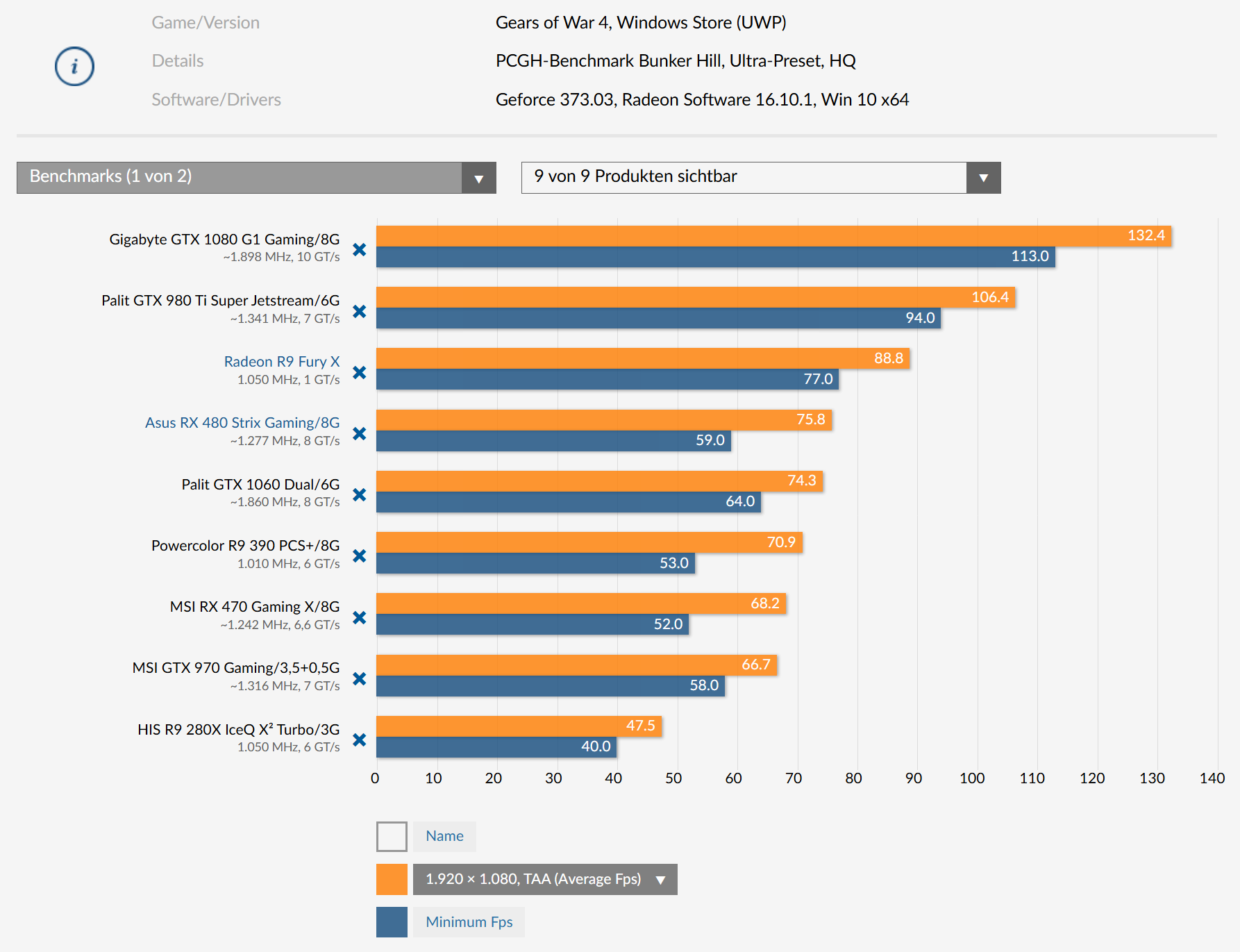This screenshot has width=1240, height=952.
Task: Select the Minimum Fps legend label
Action: coord(469,922)
